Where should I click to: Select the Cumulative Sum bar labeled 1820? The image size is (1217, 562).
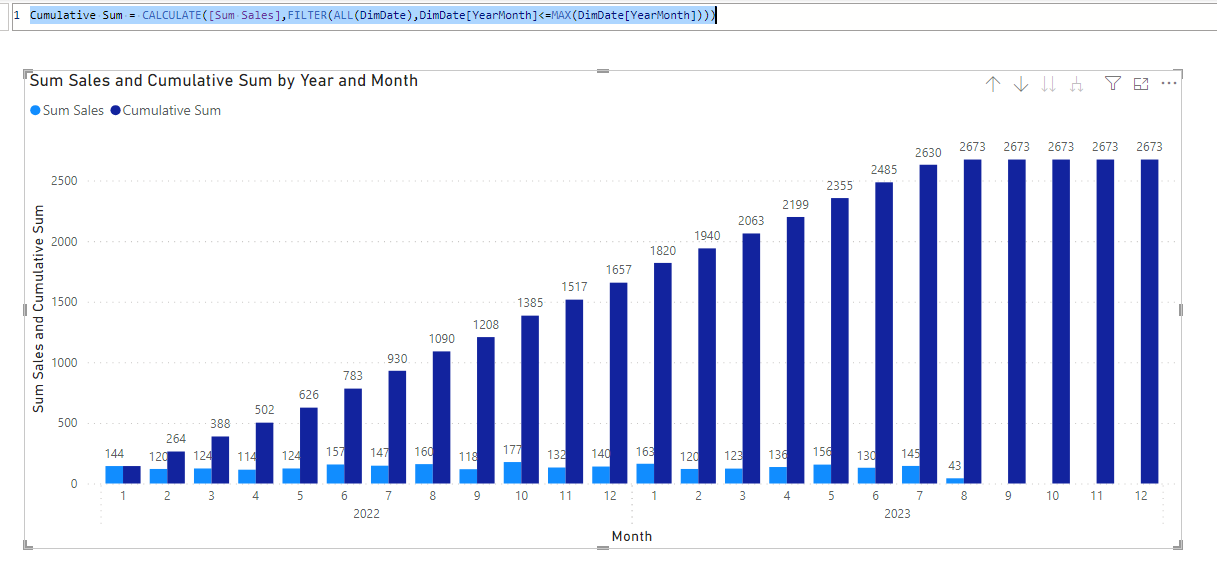coord(662,373)
